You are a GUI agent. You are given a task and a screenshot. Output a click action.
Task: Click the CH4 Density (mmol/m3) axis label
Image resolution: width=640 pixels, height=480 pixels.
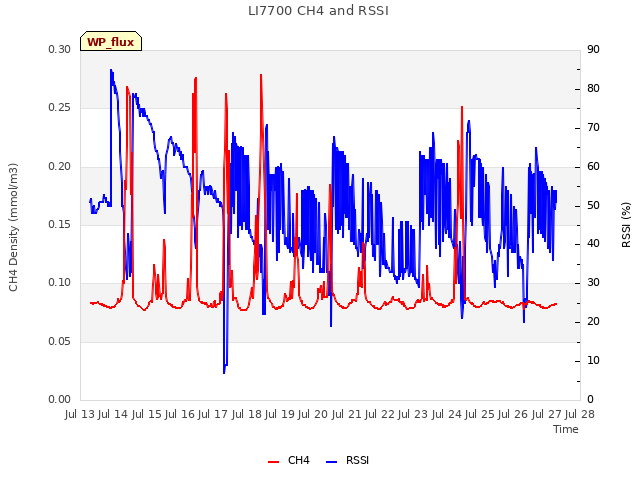13,227
